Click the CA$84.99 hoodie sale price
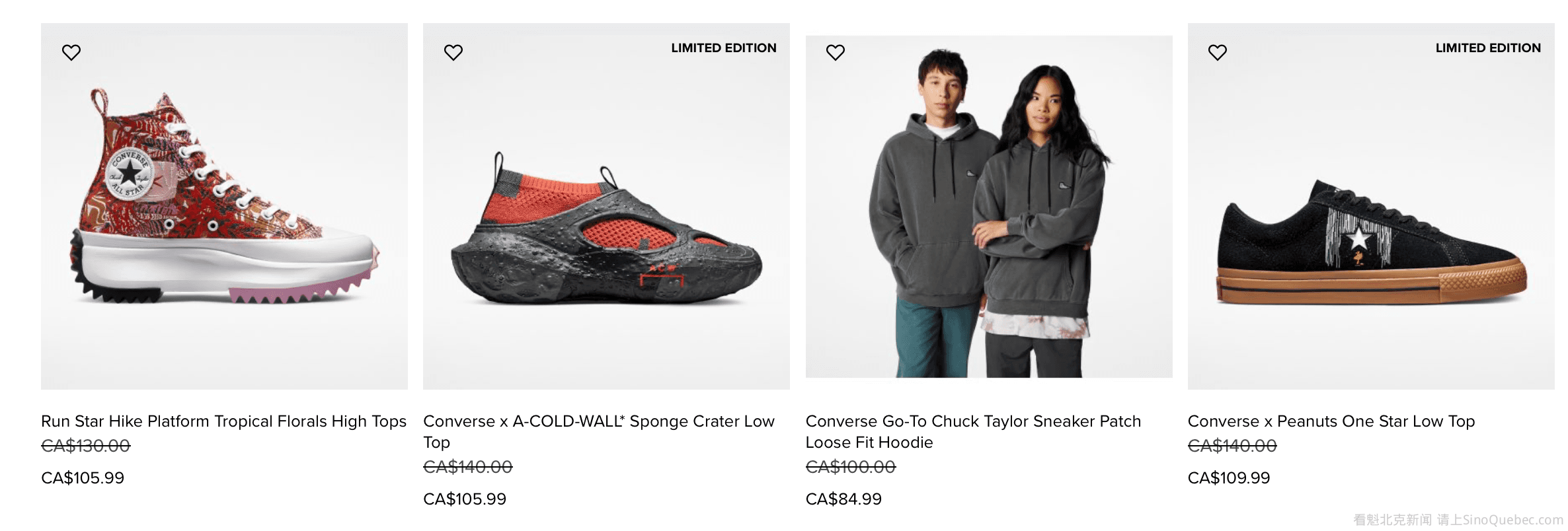This screenshot has height=531, width=1568. [x=843, y=499]
